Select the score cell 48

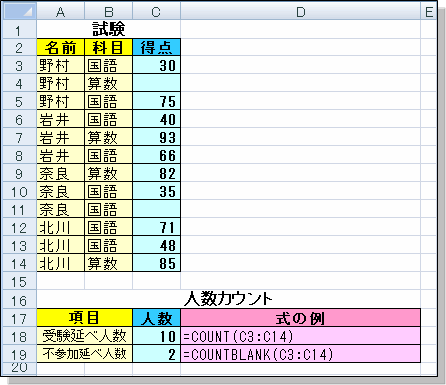click(156, 245)
